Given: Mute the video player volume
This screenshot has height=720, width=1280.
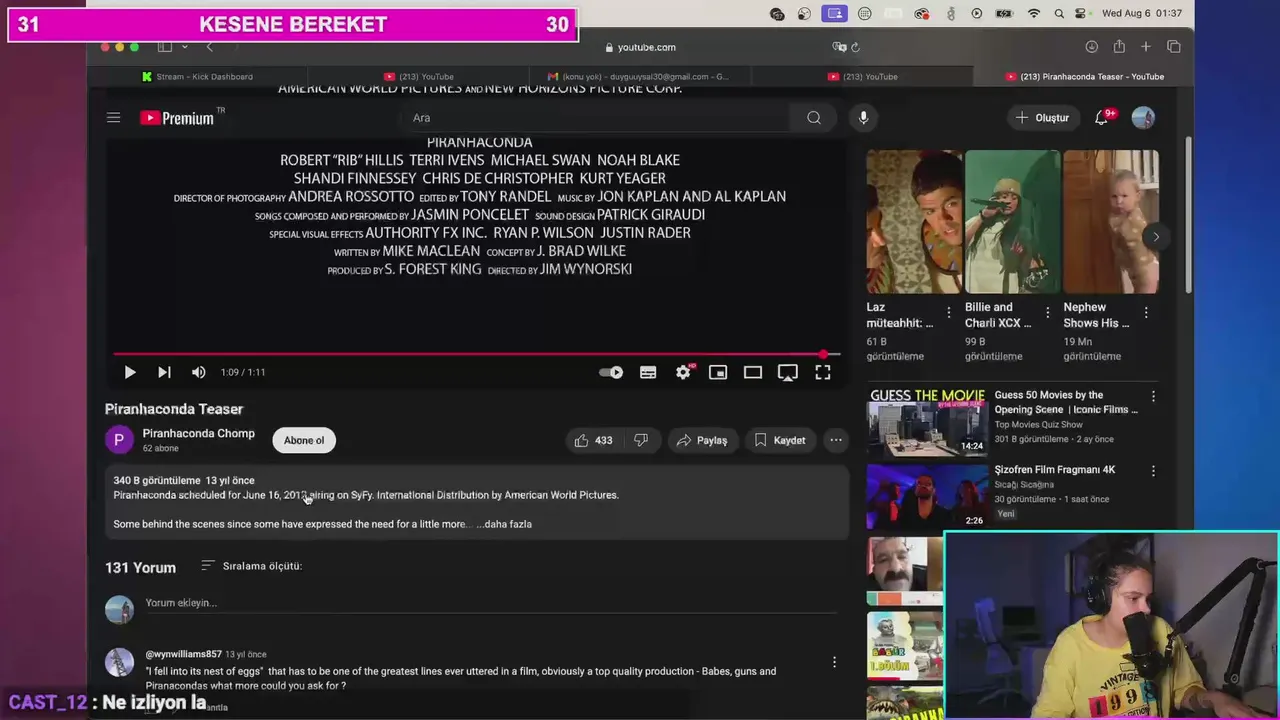Looking at the screenshot, I should click(x=198, y=372).
